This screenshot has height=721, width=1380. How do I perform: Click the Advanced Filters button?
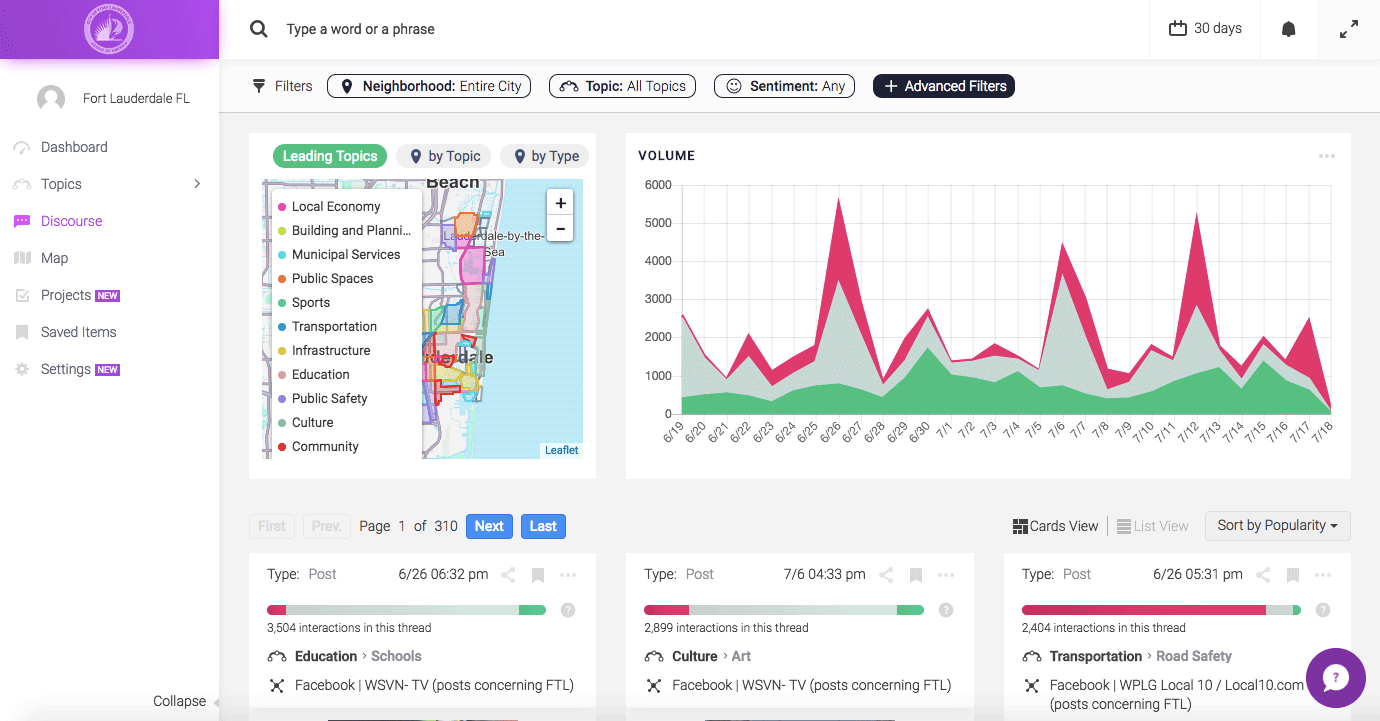(944, 86)
